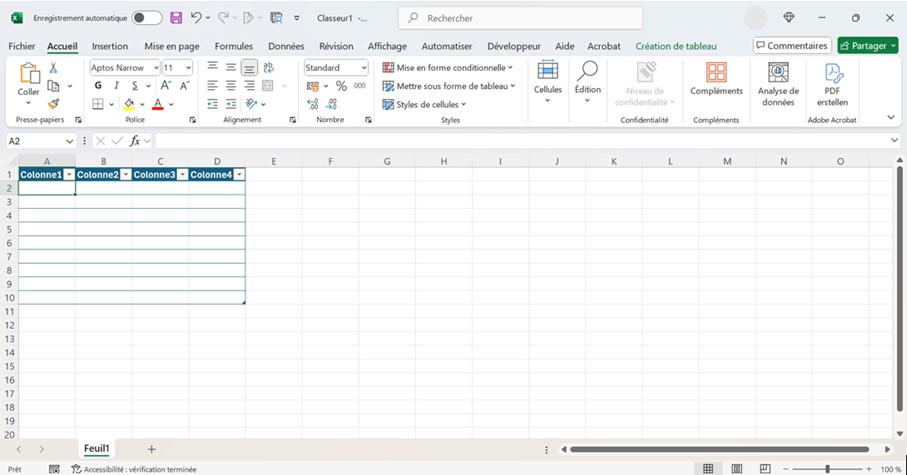The image size is (907, 475).
Task: Click into the Rechercher search box
Action: 520,18
